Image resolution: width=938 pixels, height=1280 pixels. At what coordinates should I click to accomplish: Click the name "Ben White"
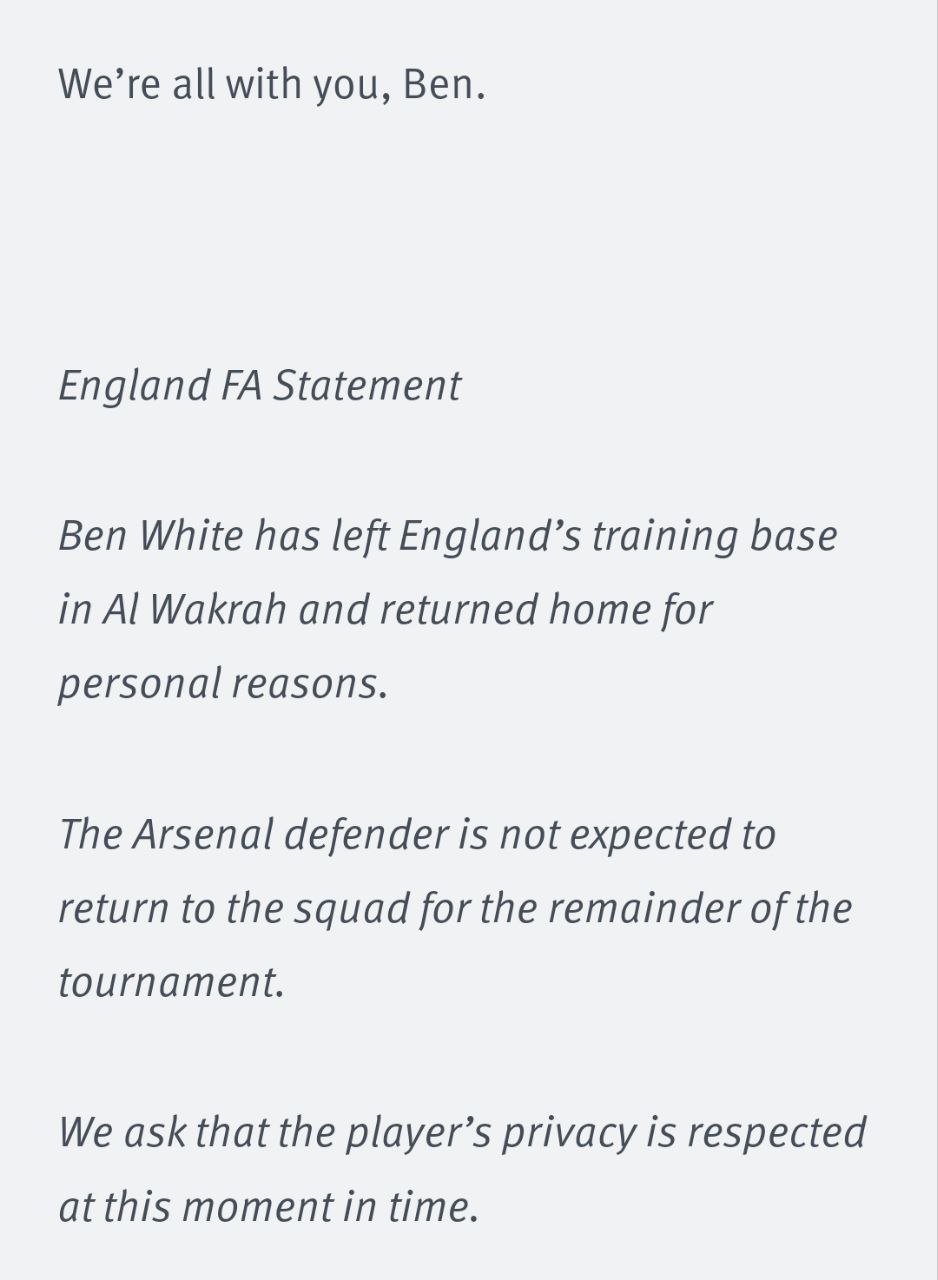[151, 536]
